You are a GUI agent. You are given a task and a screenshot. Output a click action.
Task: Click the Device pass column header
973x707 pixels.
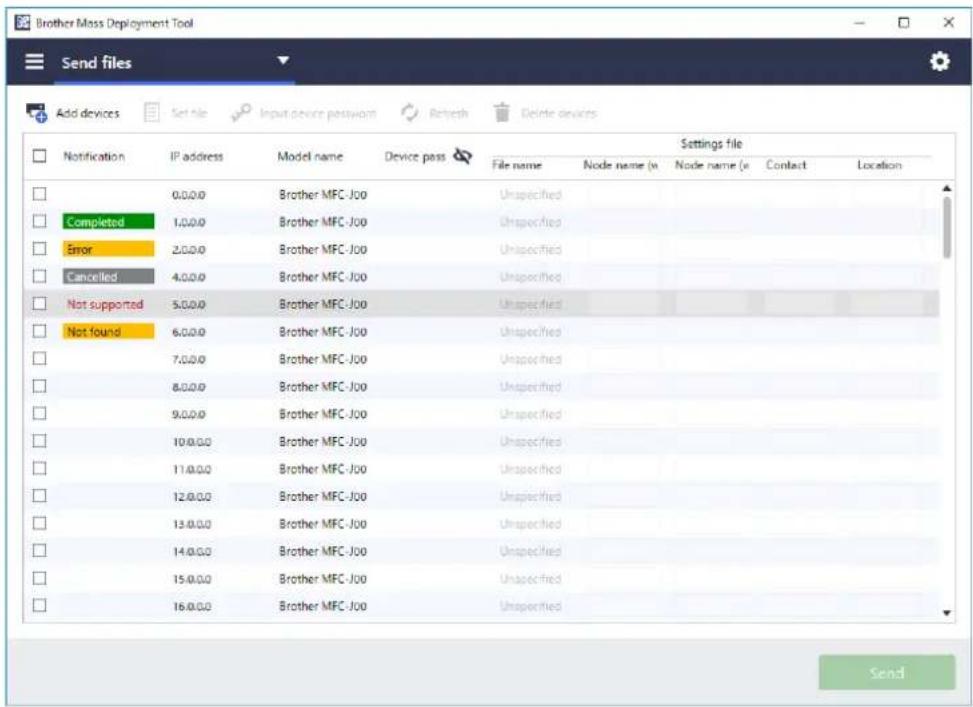(415, 156)
